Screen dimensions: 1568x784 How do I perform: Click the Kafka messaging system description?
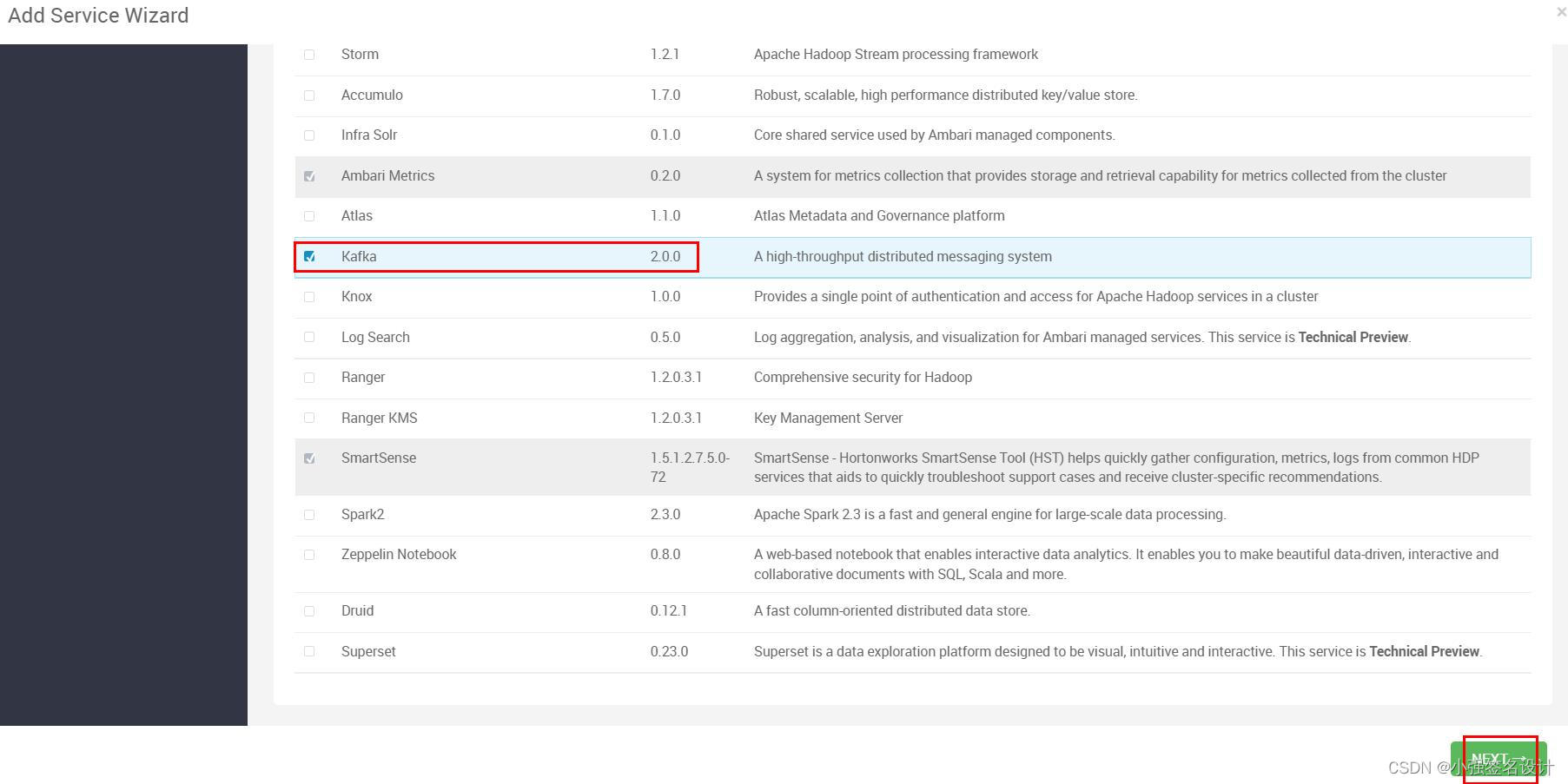pyautogui.click(x=903, y=256)
